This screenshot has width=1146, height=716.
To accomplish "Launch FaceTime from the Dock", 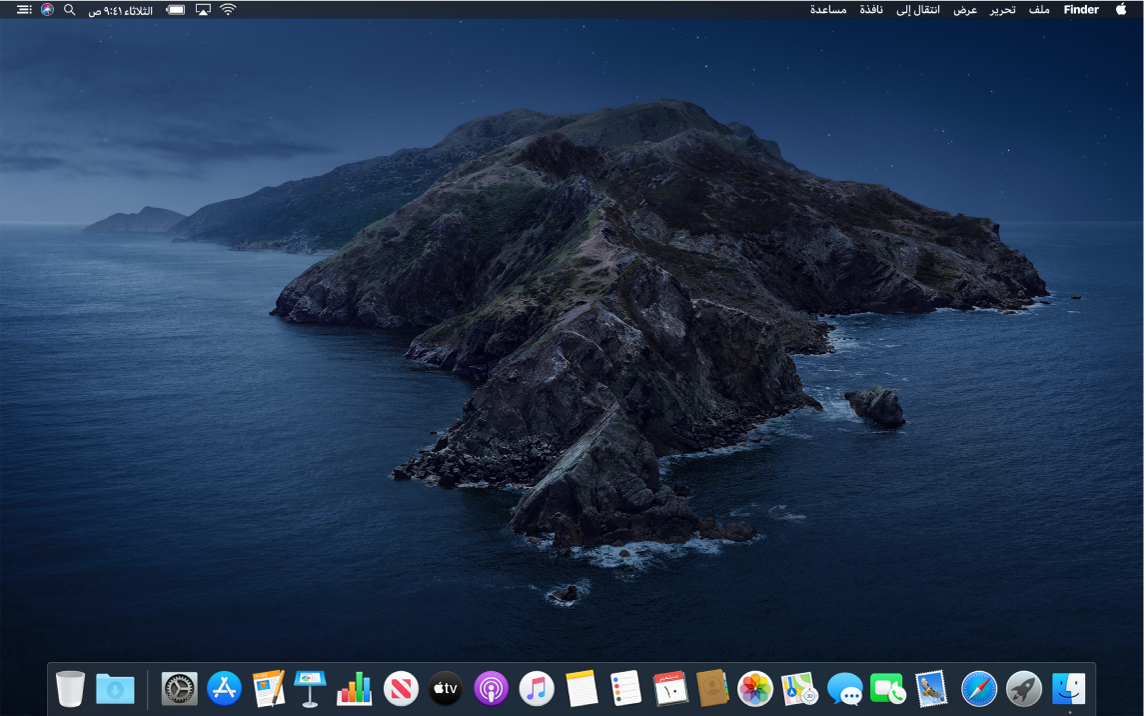I will coord(887,688).
